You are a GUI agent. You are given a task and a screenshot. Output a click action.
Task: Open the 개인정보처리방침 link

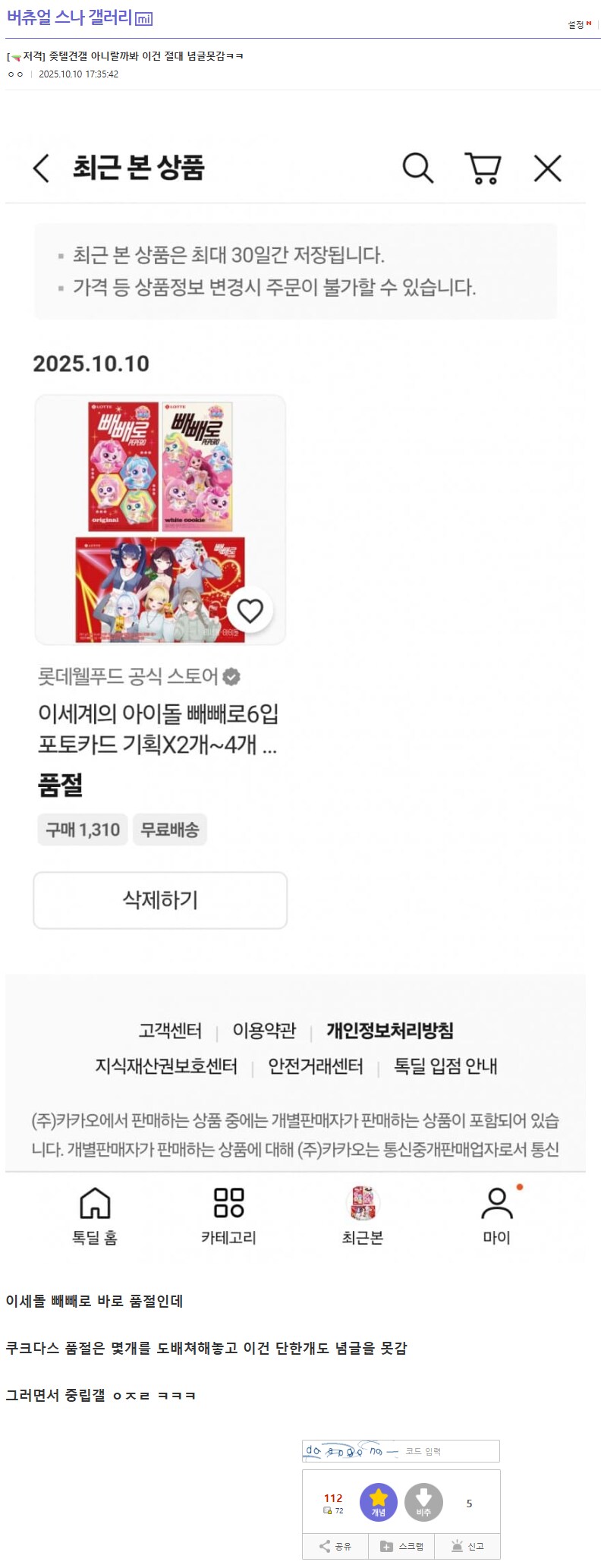point(390,1031)
